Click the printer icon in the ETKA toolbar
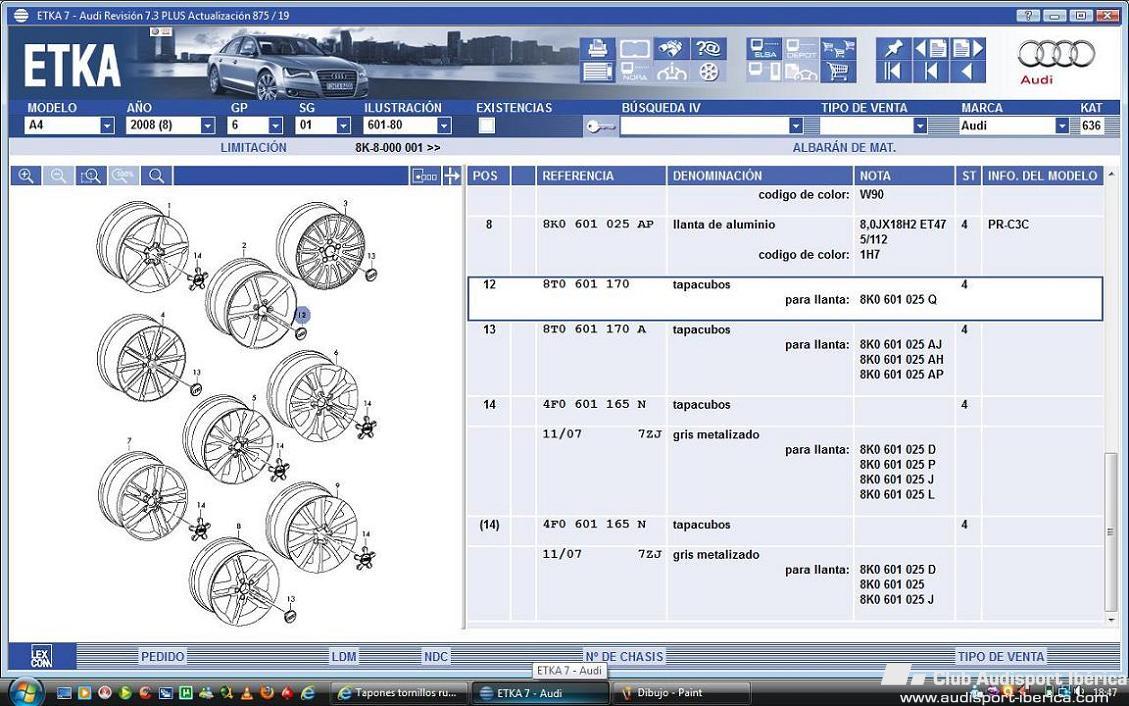Screen dimensions: 1129x706 pos(598,48)
